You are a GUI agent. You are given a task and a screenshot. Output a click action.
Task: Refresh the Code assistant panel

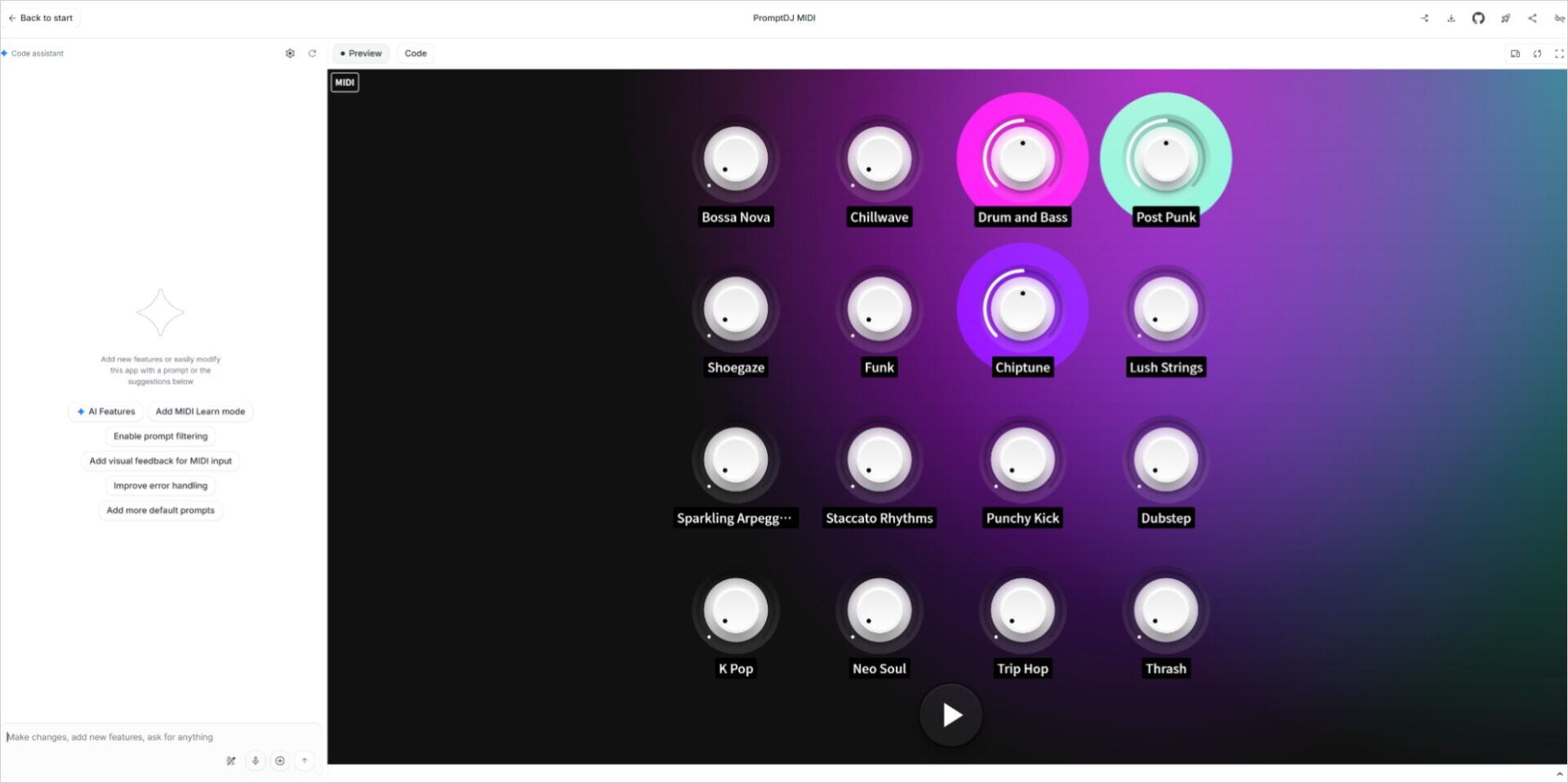coord(313,53)
